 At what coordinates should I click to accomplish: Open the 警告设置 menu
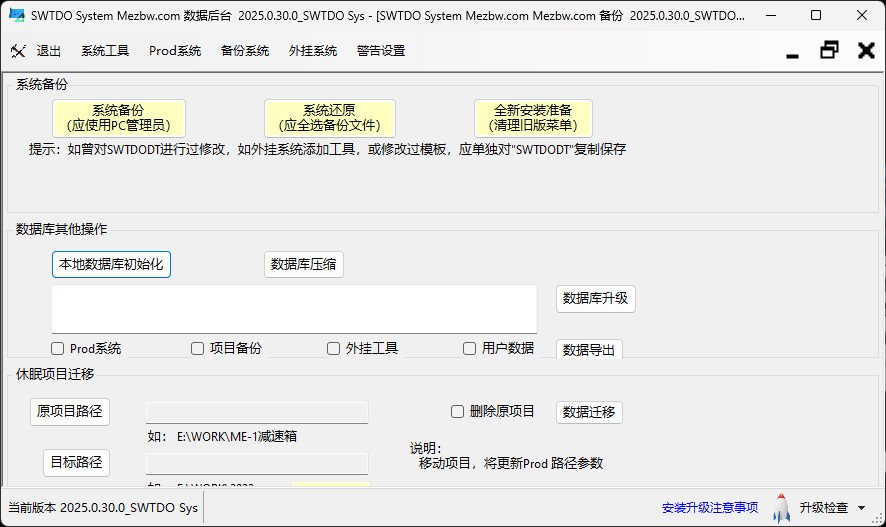[x=381, y=51]
